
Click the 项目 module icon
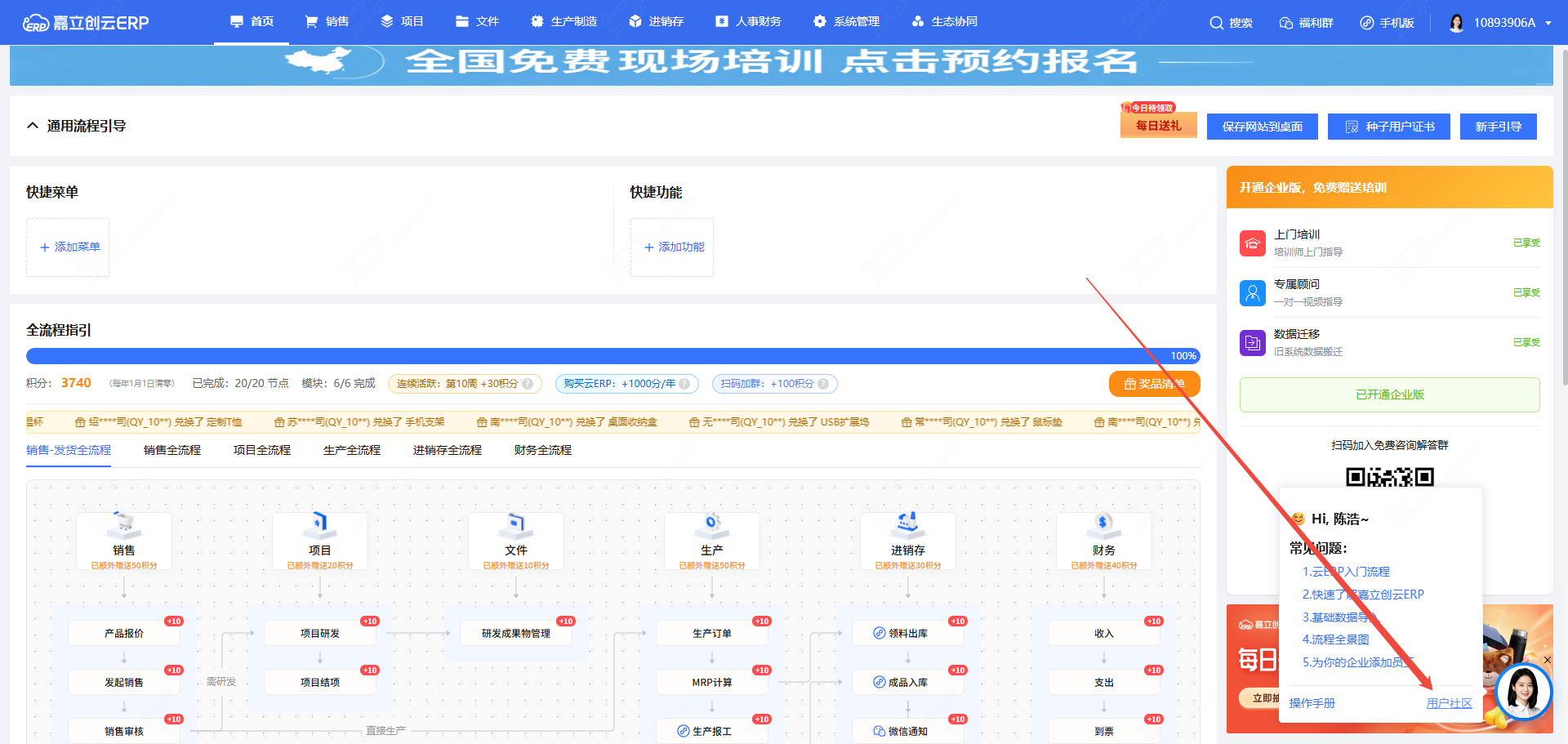320,523
